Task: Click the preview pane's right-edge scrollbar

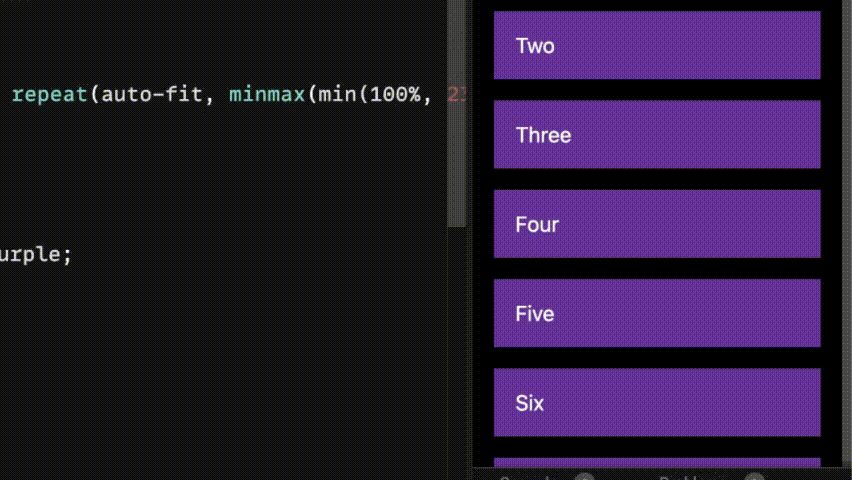Action: 847,234
